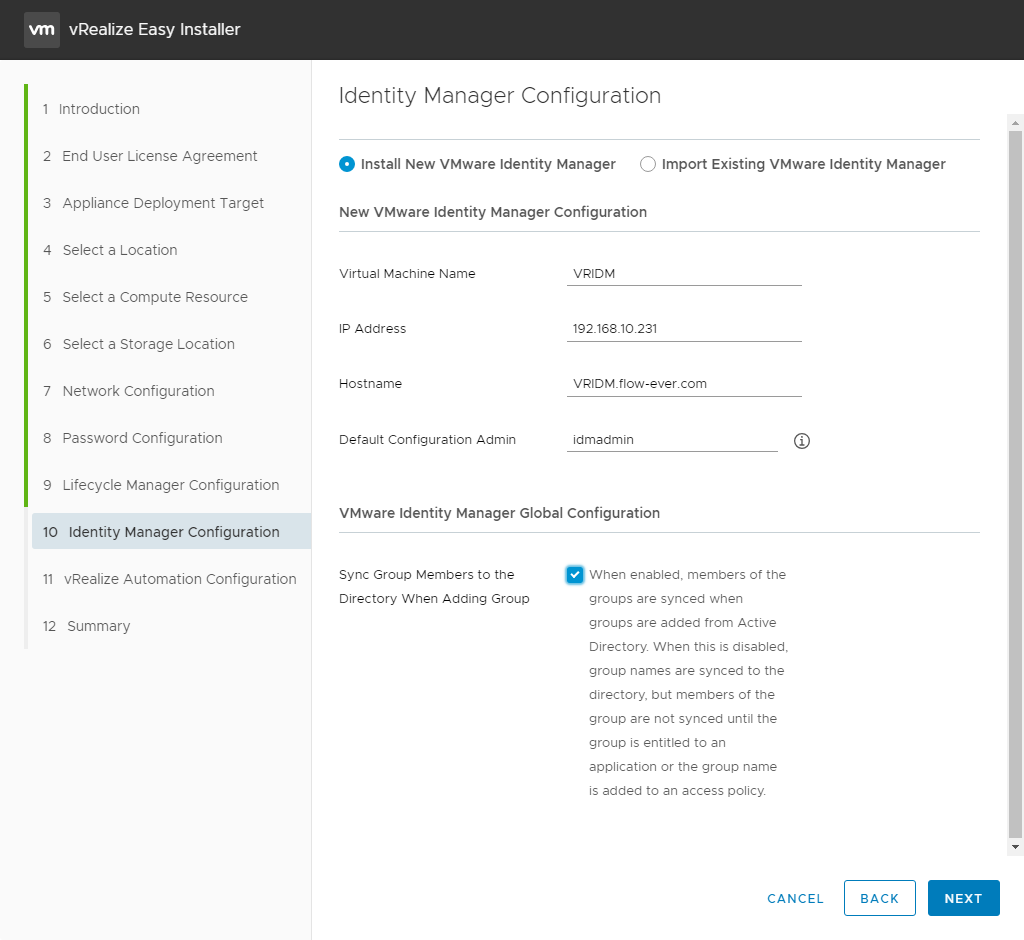Click the IP Address label

click(x=372, y=329)
